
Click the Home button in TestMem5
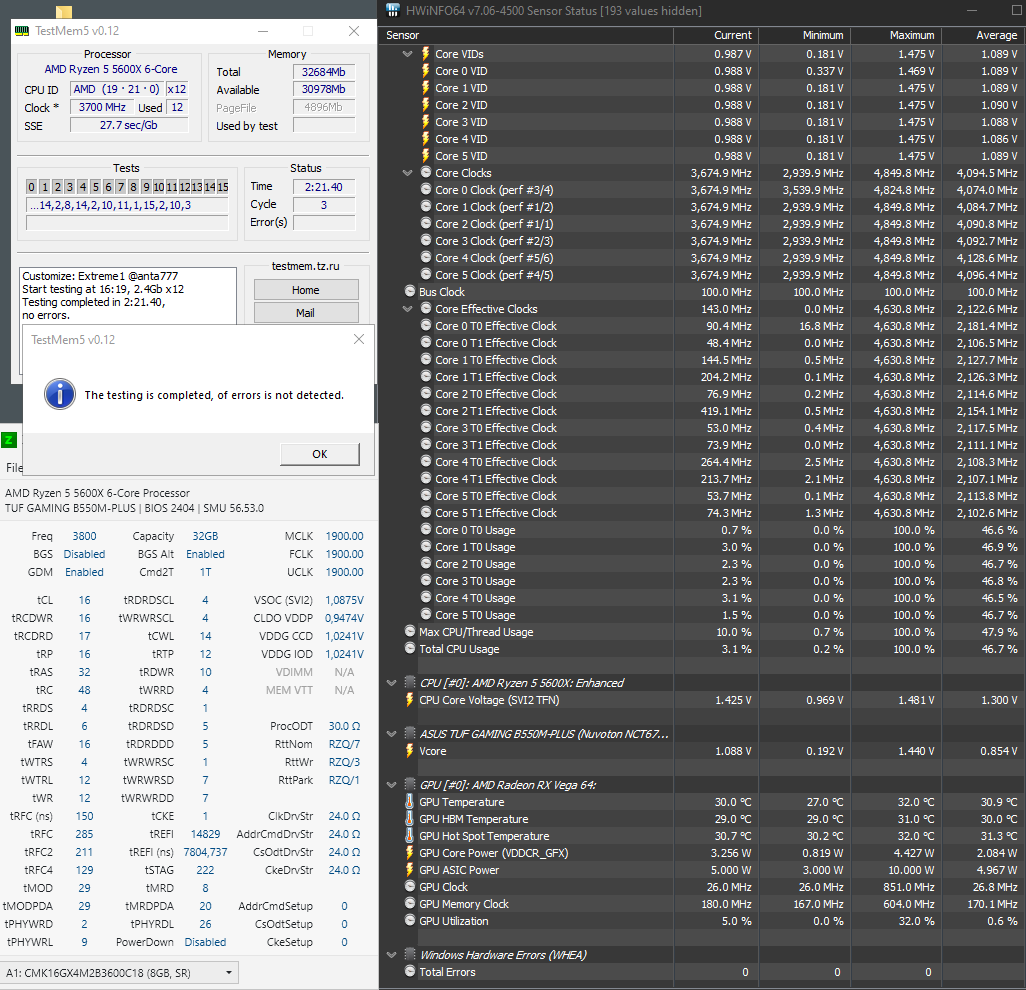306,290
